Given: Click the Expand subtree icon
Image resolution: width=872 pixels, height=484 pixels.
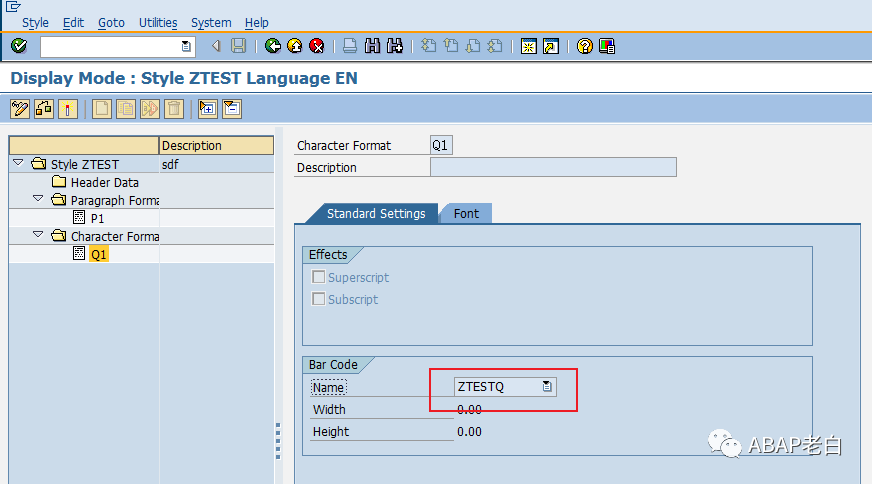Looking at the screenshot, I should (x=207, y=108).
